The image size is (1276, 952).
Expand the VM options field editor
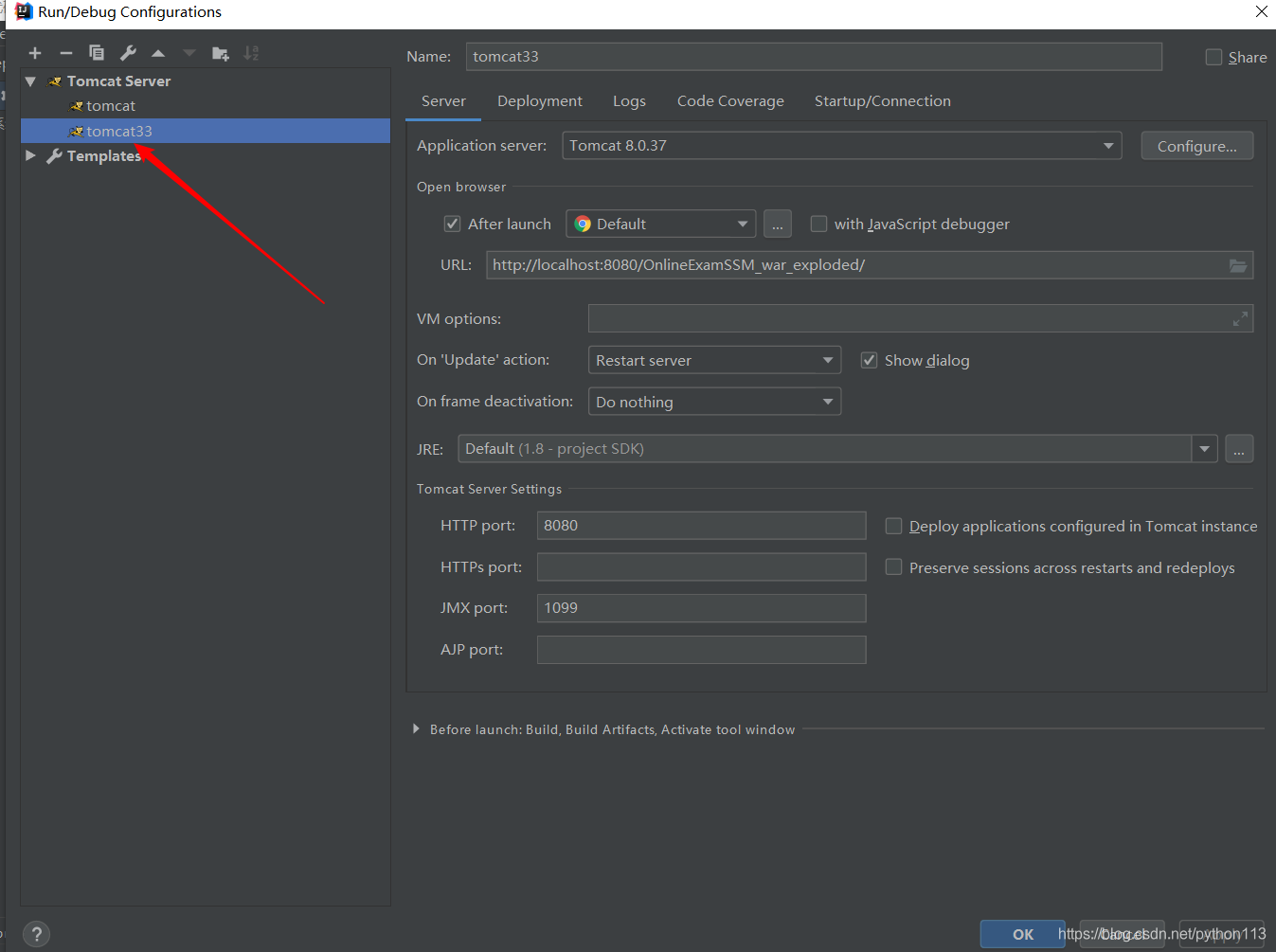1240,319
